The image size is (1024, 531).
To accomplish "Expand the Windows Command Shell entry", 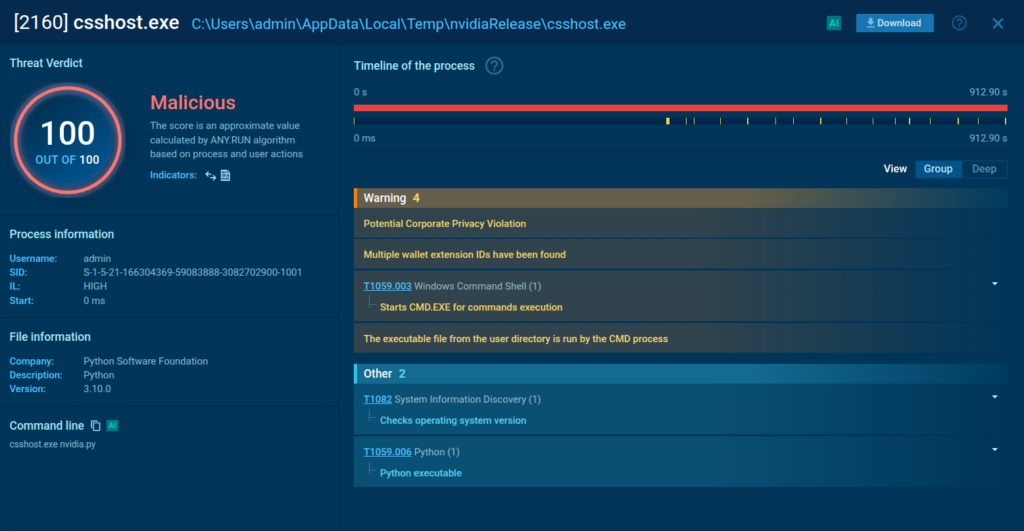I will coord(994,285).
